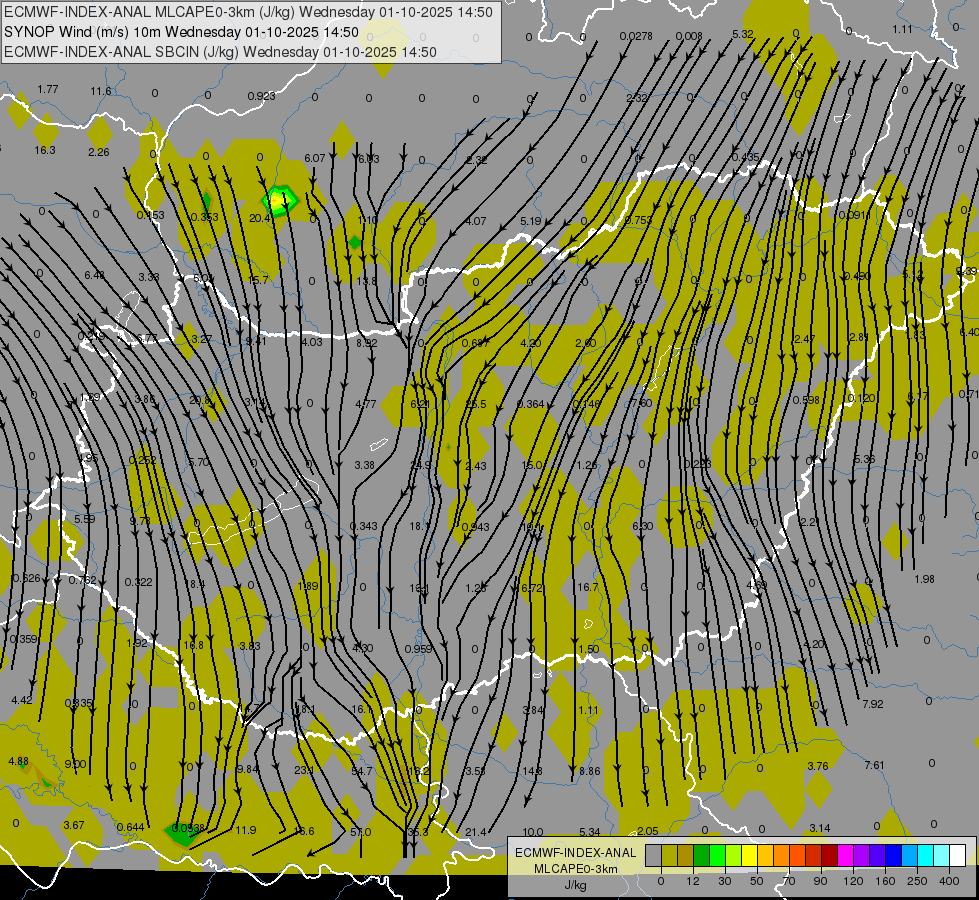The image size is (979, 900).
Task: Click the gray swatch in the MLCAPE legend
Action: [x=653, y=856]
